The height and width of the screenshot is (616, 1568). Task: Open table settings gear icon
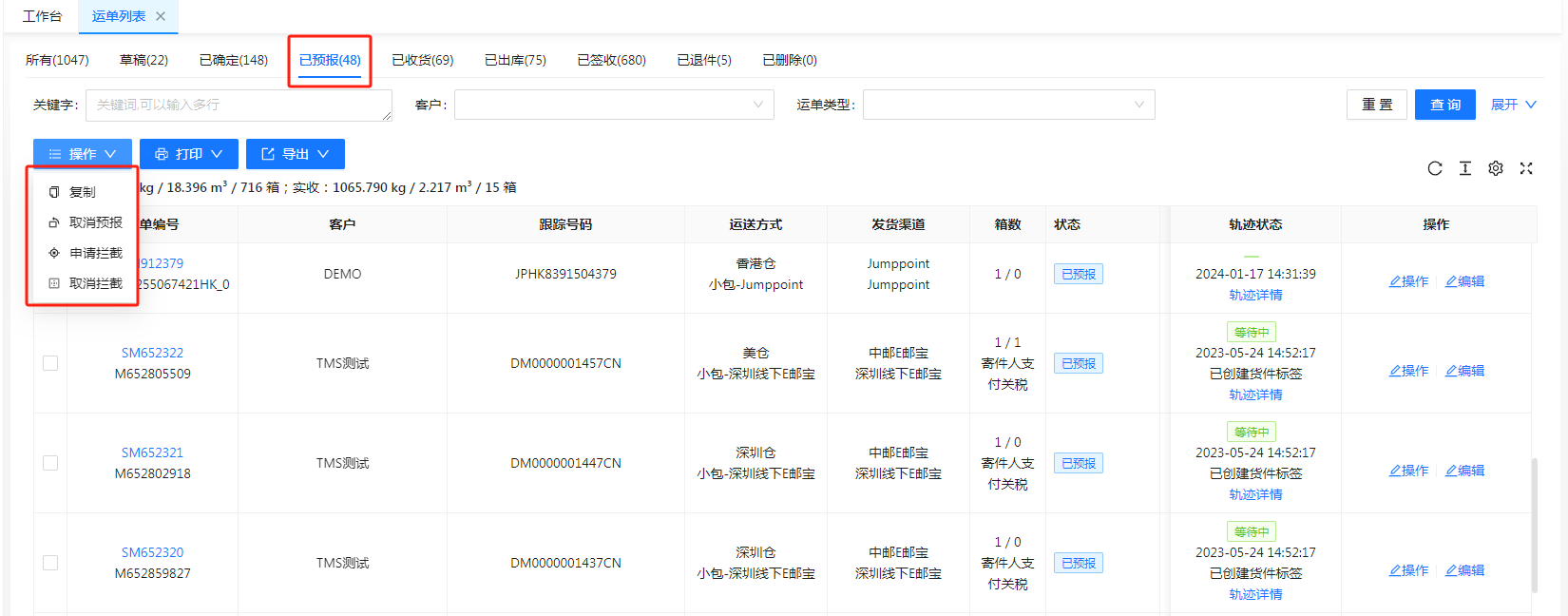[x=1496, y=168]
